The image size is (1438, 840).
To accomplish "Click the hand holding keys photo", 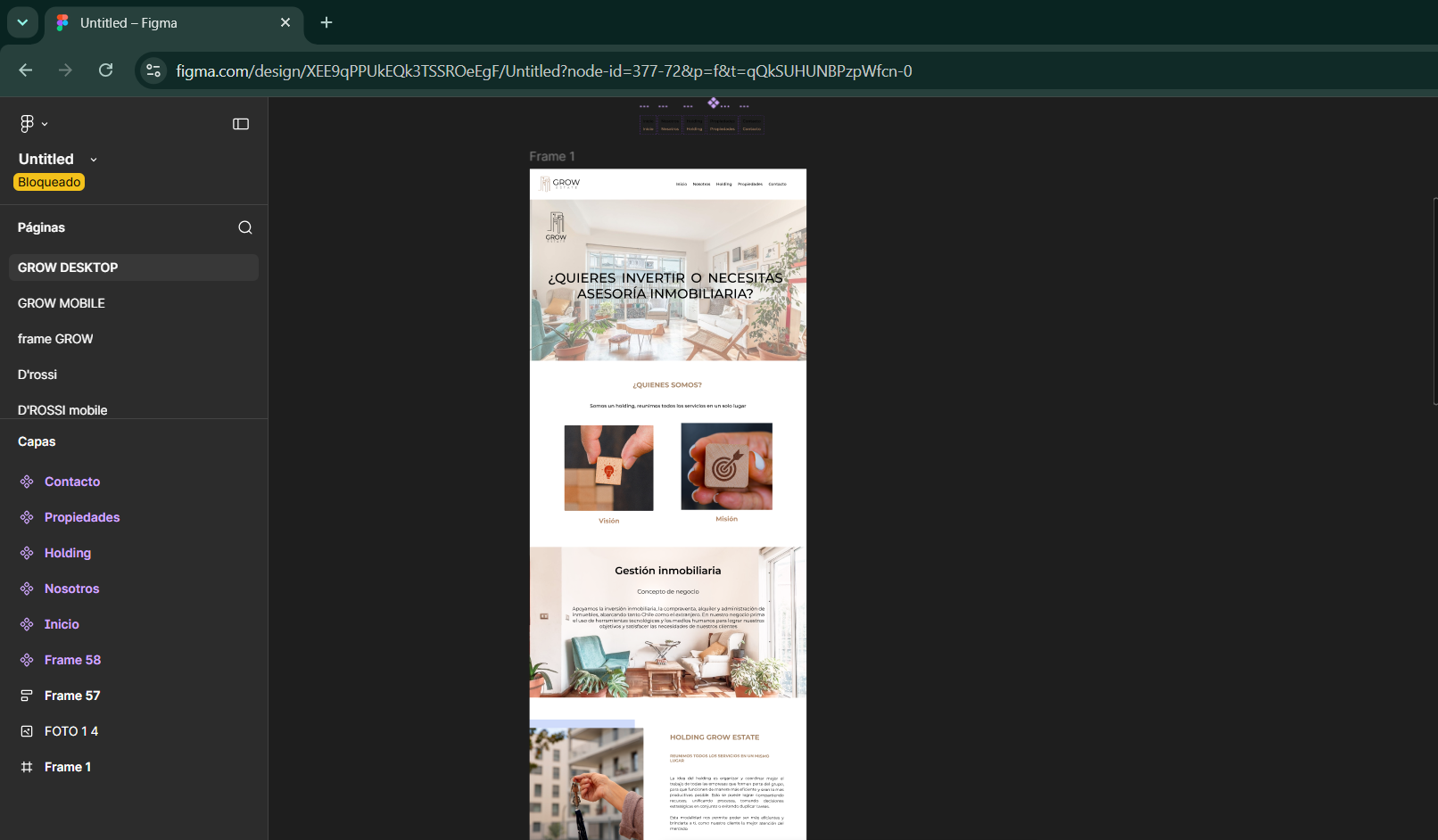I will [x=586, y=784].
